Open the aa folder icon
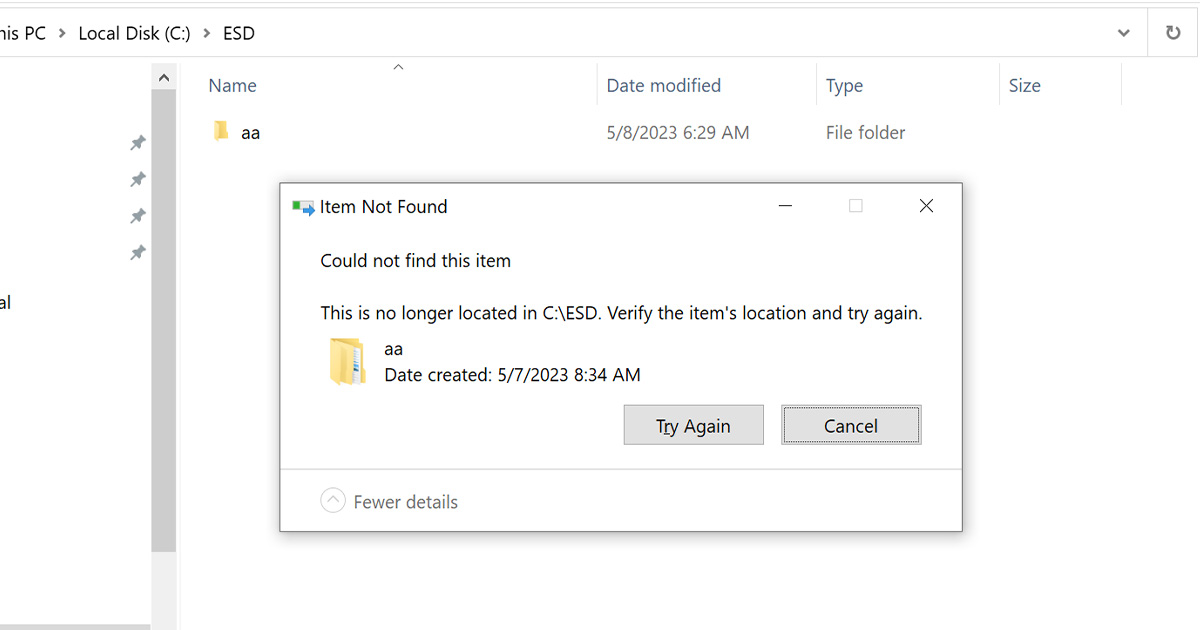 222,131
